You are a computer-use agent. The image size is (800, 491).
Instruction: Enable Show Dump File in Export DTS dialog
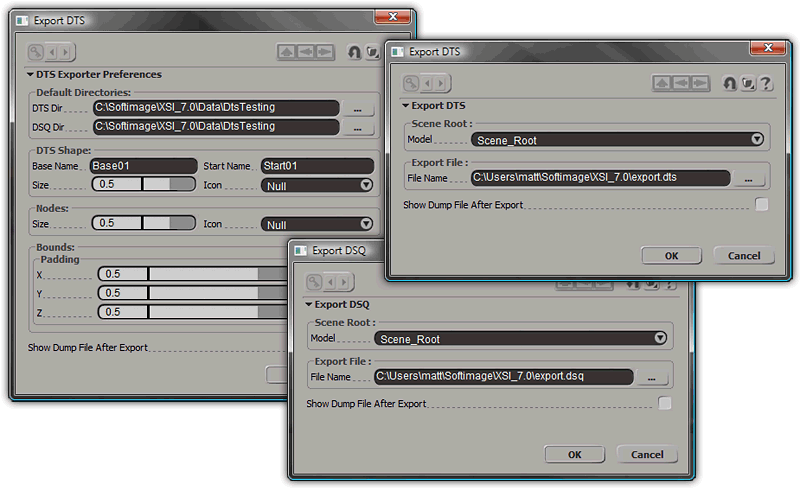[x=762, y=205]
